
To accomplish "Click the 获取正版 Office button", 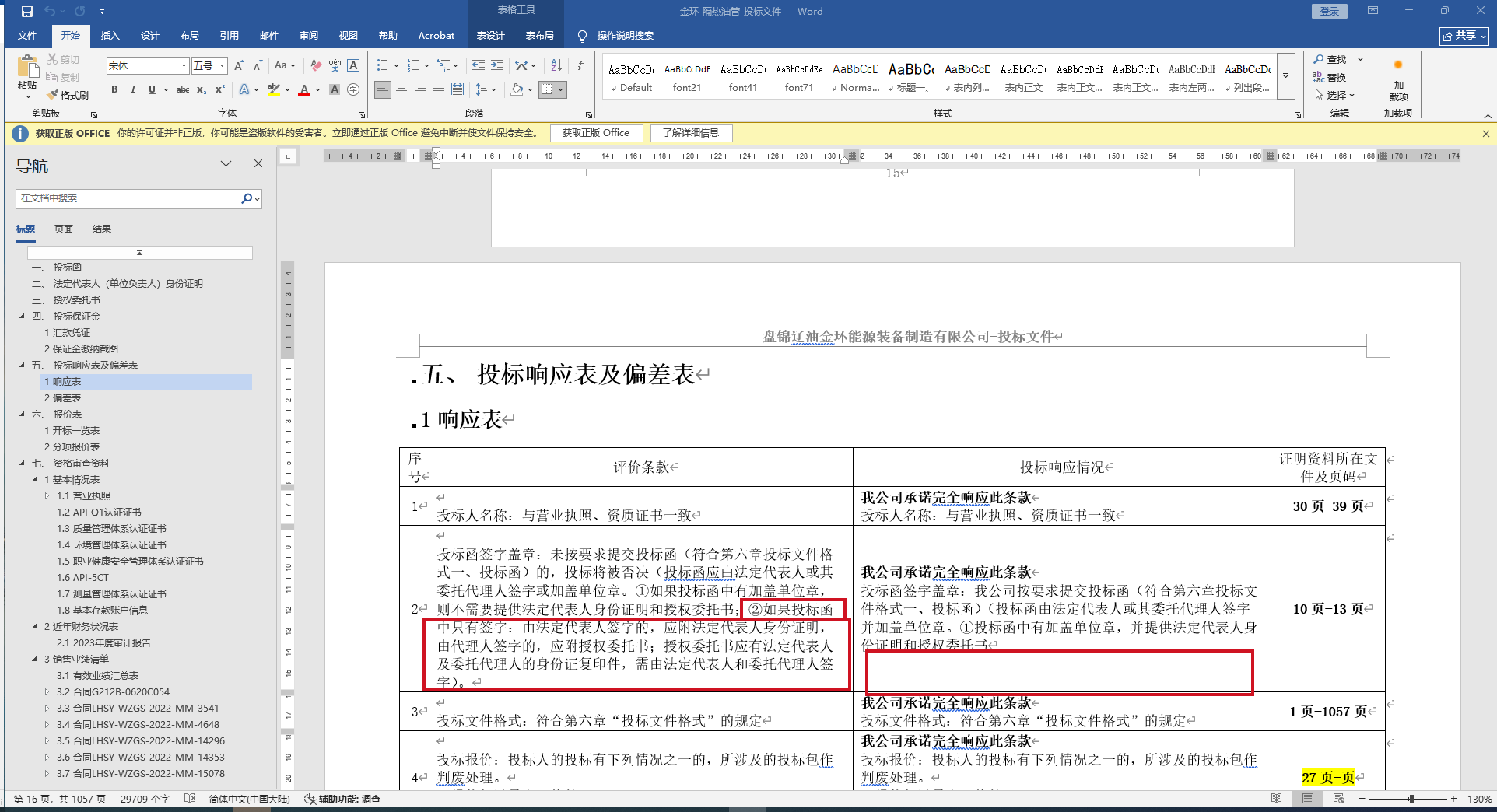I will point(596,133).
